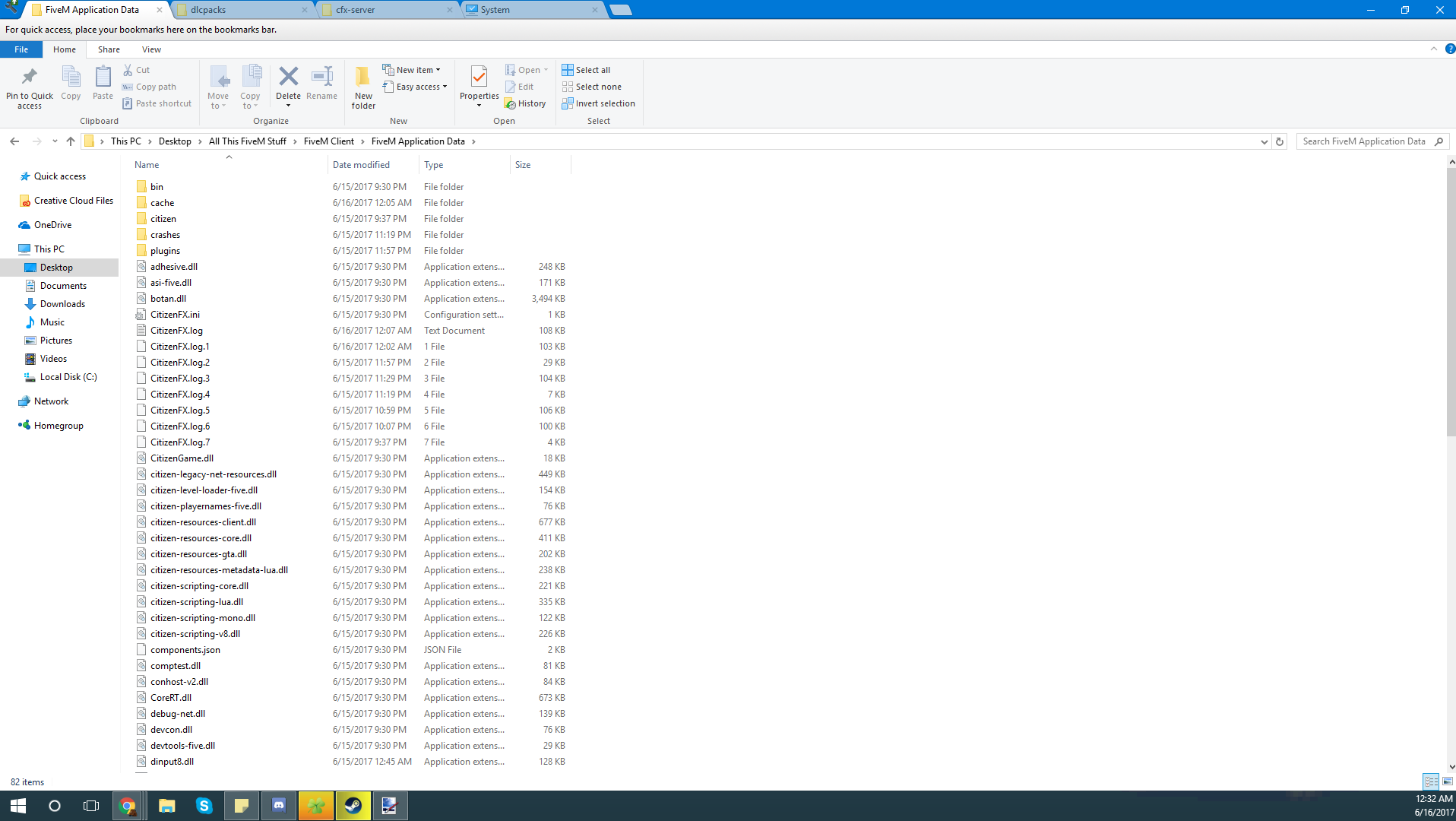Switch to the cfx-server window tab
The height and width of the screenshot is (821, 1456).
point(389,10)
